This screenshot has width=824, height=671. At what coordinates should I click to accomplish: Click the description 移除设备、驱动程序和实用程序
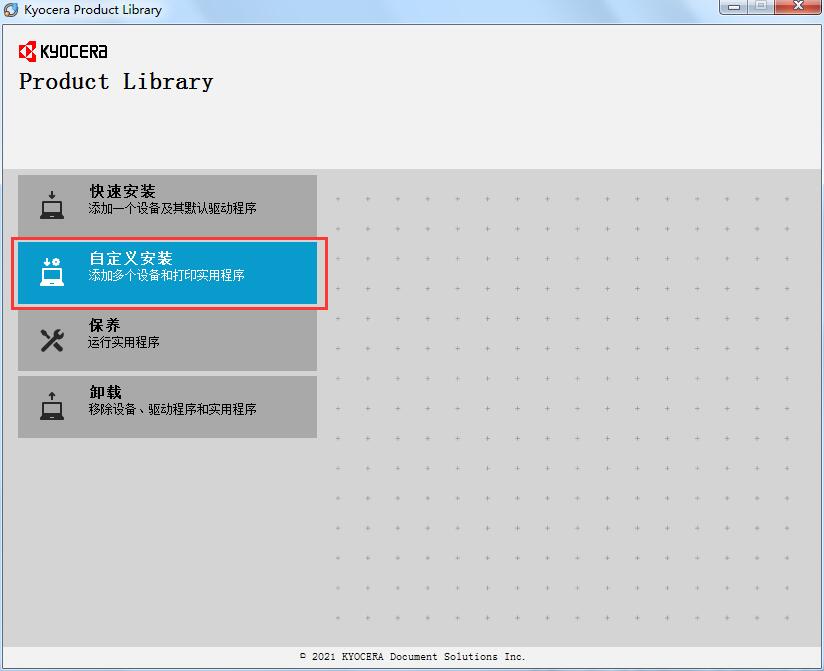click(172, 409)
